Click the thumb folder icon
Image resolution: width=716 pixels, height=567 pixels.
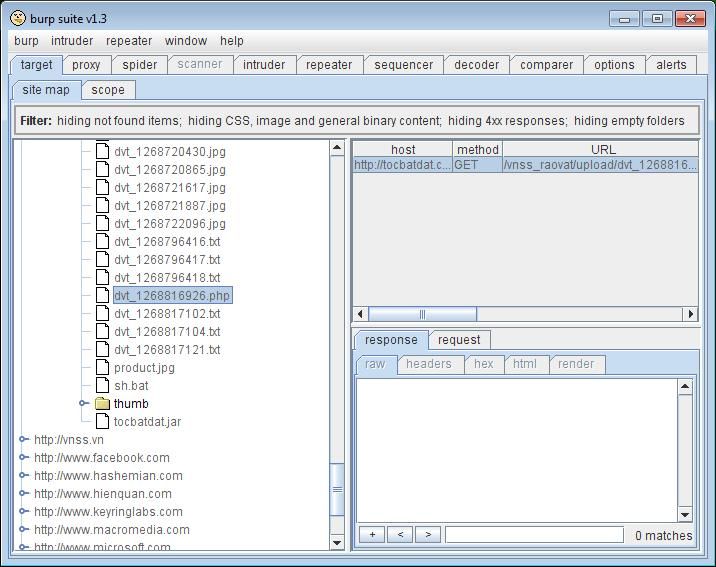(x=102, y=404)
